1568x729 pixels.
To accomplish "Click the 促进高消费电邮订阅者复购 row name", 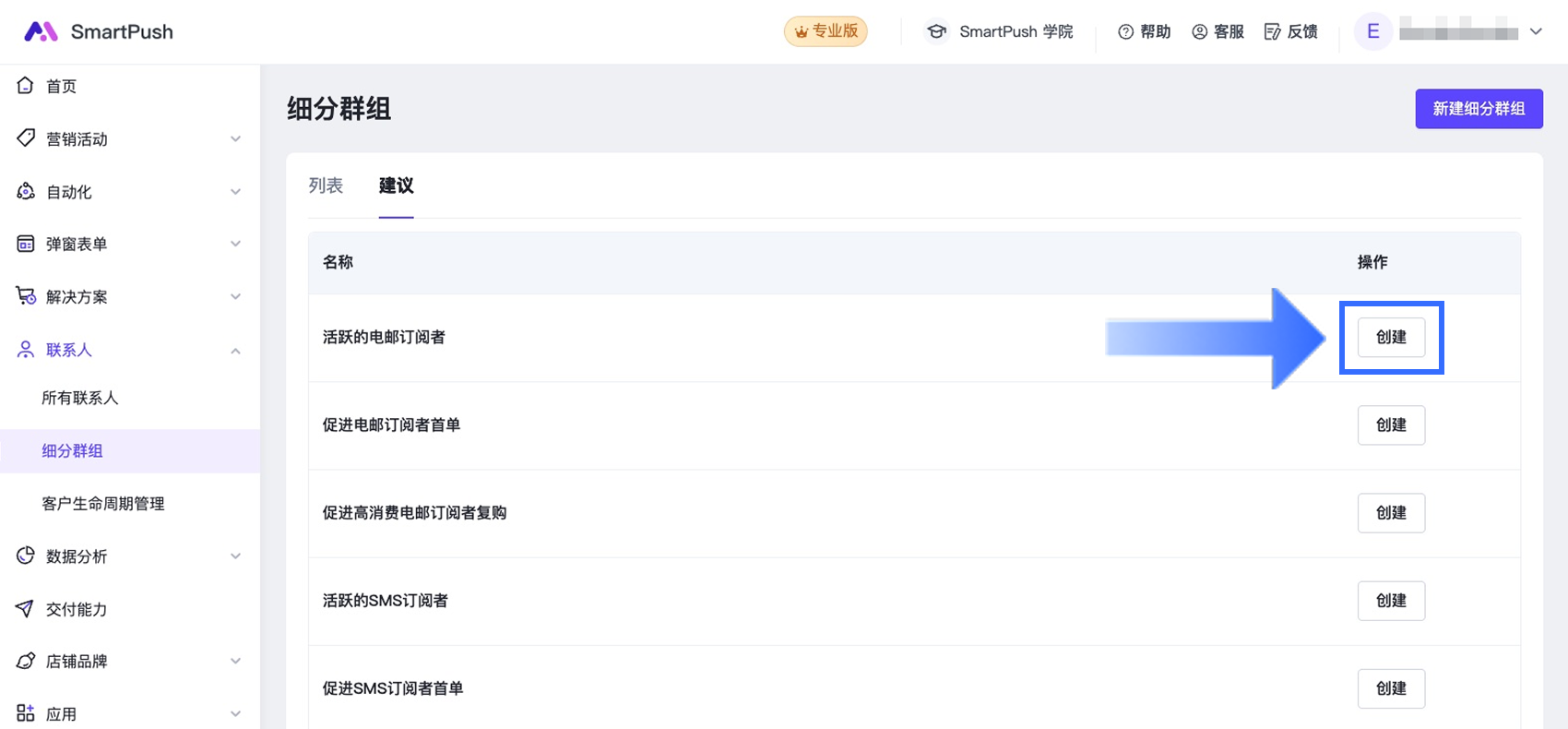I will [x=414, y=513].
